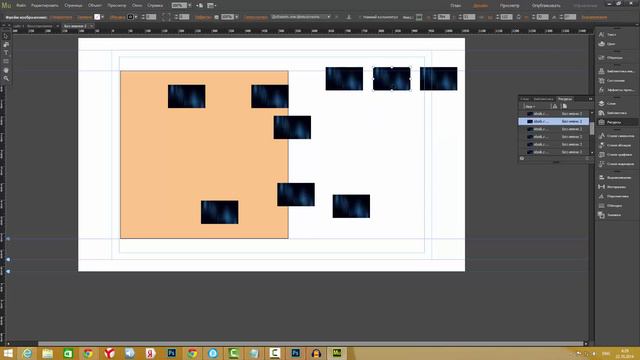640x360 pixels.
Task: Open the floating panel flyout menu
Action: [x=590, y=99]
